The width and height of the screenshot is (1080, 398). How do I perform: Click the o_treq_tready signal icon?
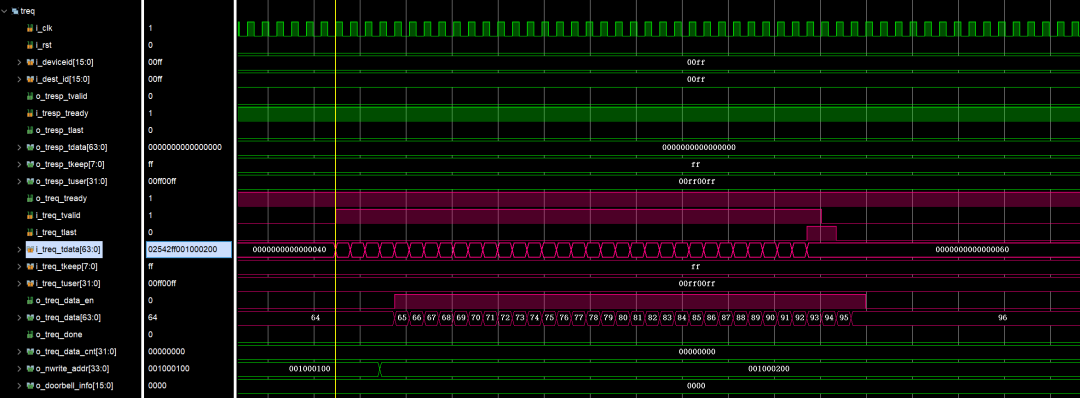pyautogui.click(x=30, y=198)
